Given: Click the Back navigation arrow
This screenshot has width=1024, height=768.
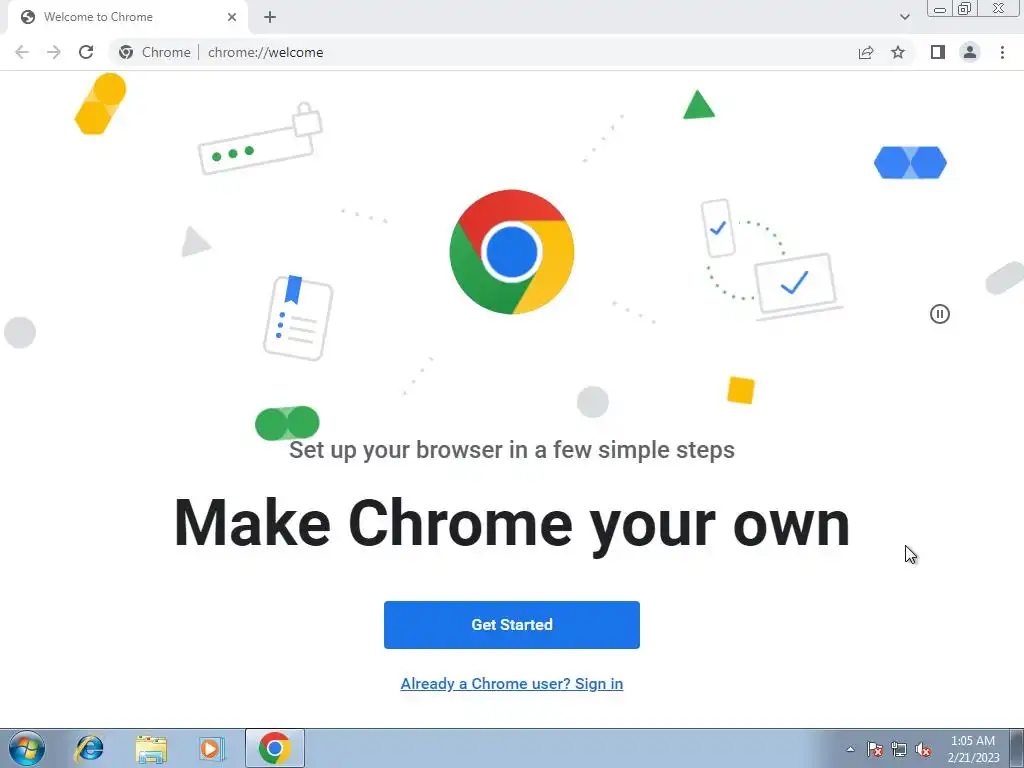Looking at the screenshot, I should (22, 52).
